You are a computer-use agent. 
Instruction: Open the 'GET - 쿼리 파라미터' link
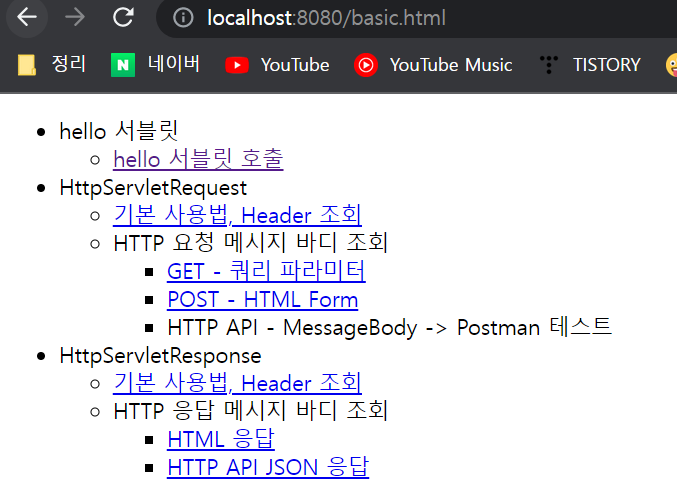pos(266,271)
